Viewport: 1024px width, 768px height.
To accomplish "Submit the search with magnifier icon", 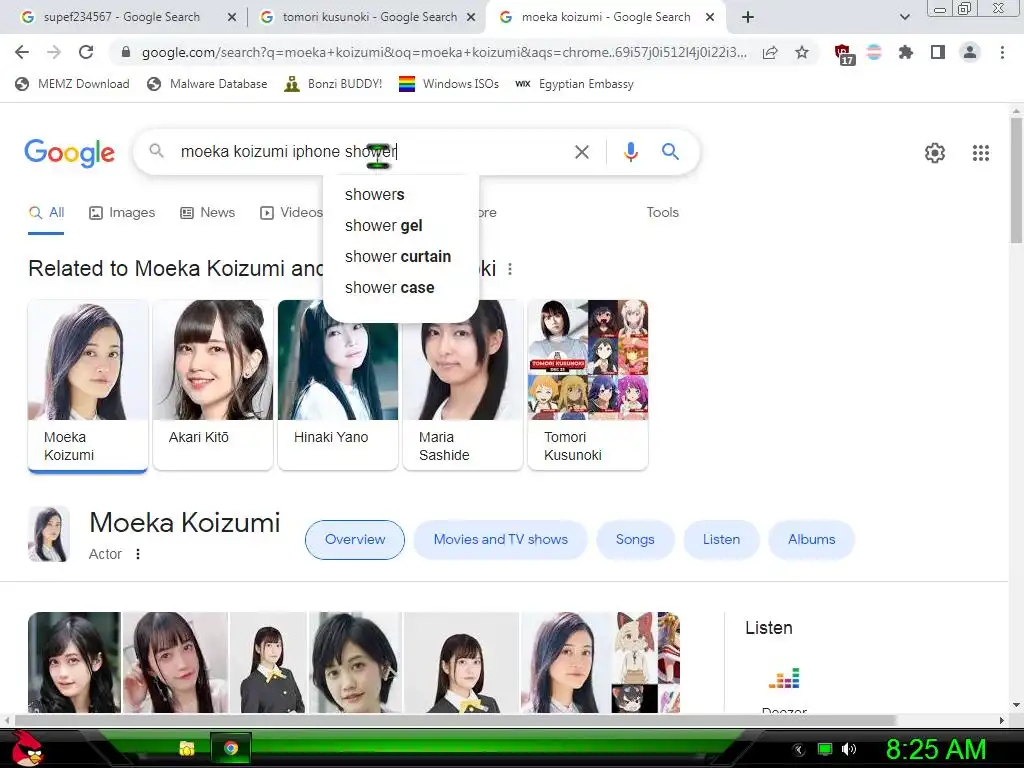I will pyautogui.click(x=670, y=152).
